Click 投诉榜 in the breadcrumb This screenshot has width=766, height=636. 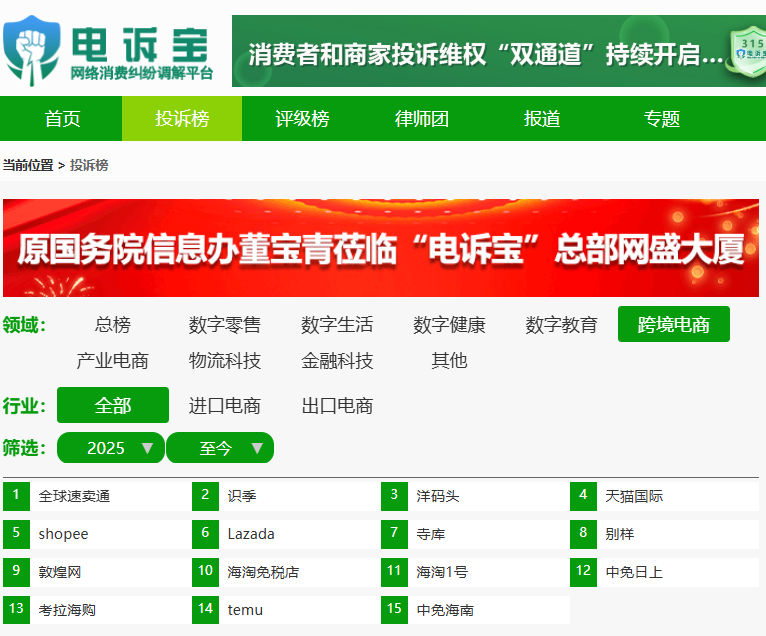(89, 165)
